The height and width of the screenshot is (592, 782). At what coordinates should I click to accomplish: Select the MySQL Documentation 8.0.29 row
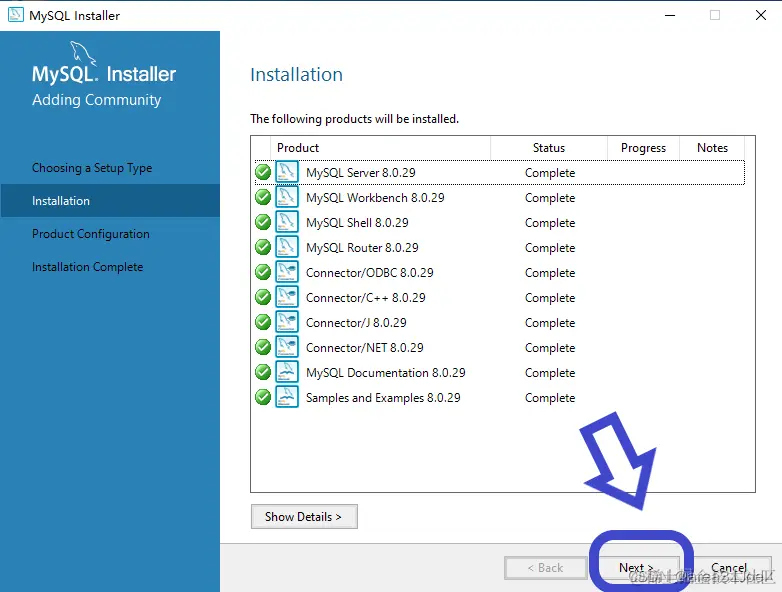(500, 372)
